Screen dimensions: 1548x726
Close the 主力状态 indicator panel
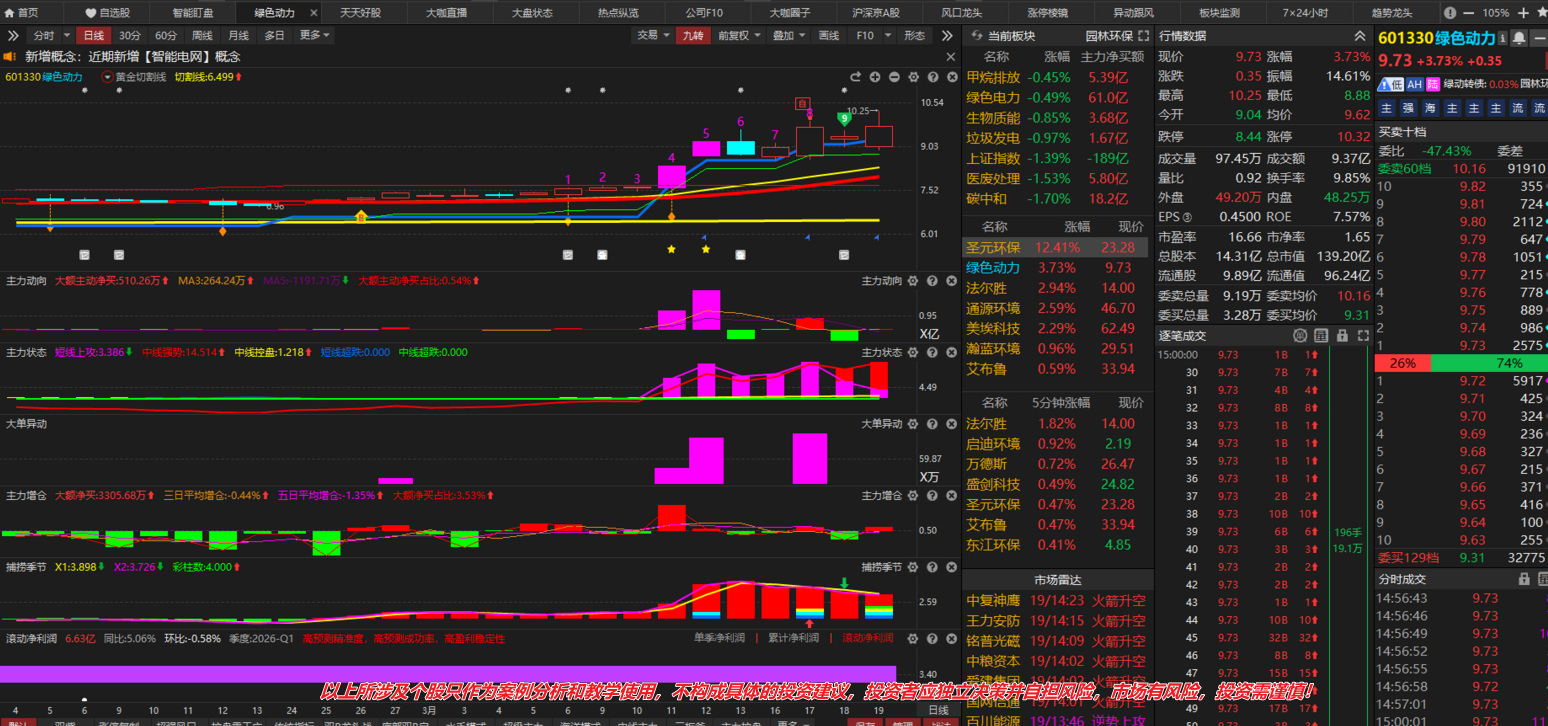pos(950,353)
